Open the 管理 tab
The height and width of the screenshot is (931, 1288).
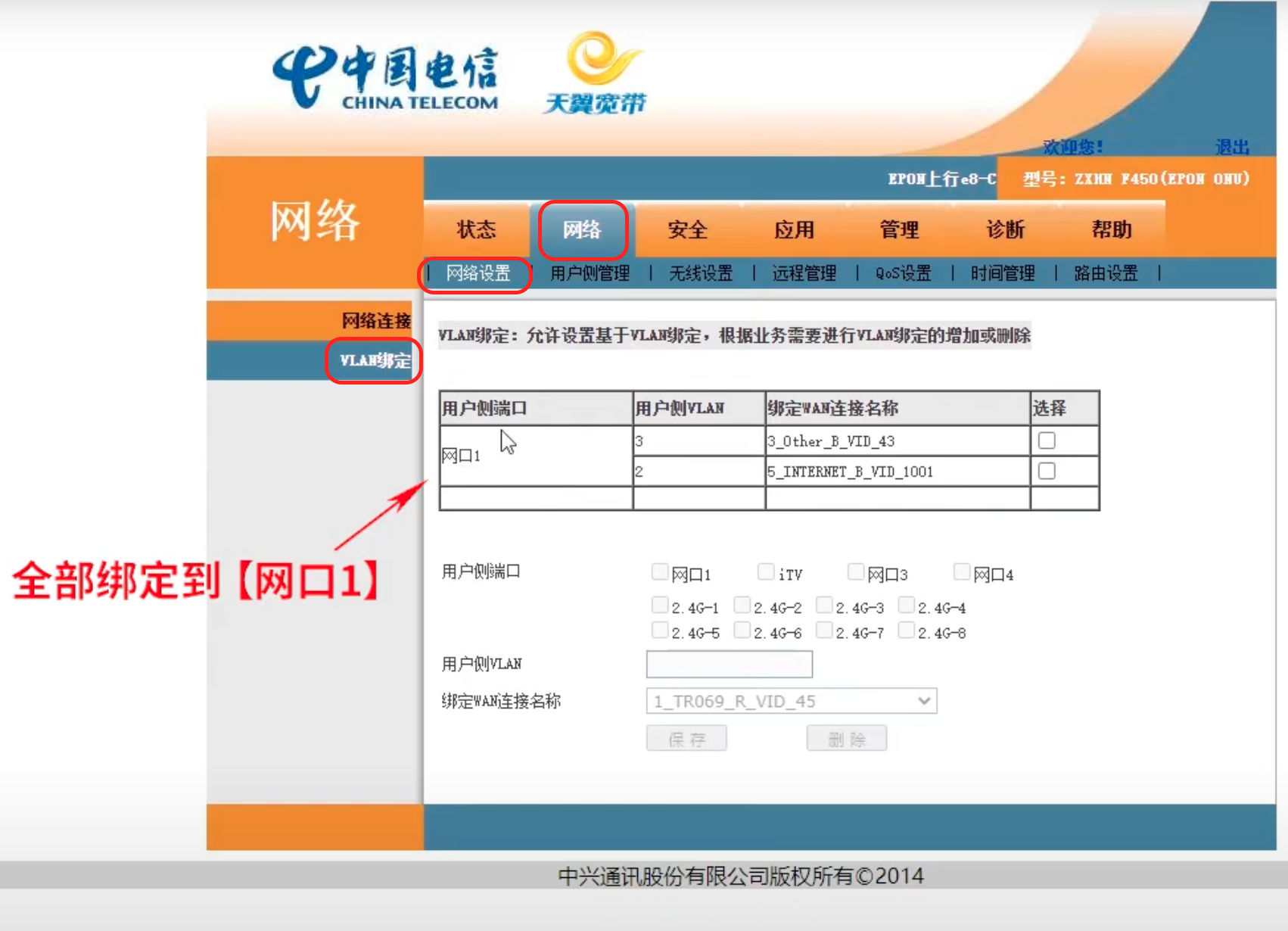click(x=899, y=230)
